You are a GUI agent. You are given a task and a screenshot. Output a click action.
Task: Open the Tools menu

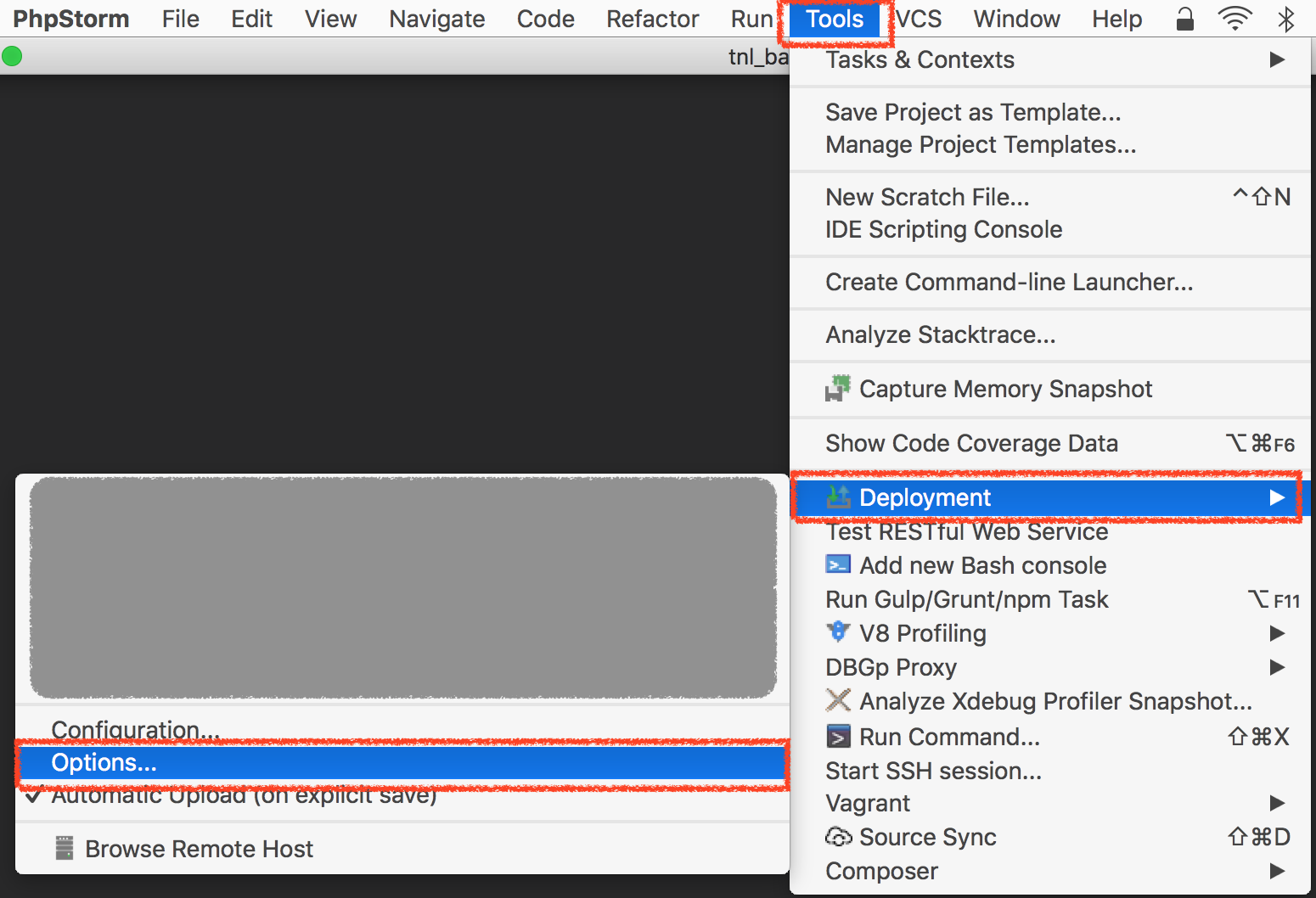835,19
